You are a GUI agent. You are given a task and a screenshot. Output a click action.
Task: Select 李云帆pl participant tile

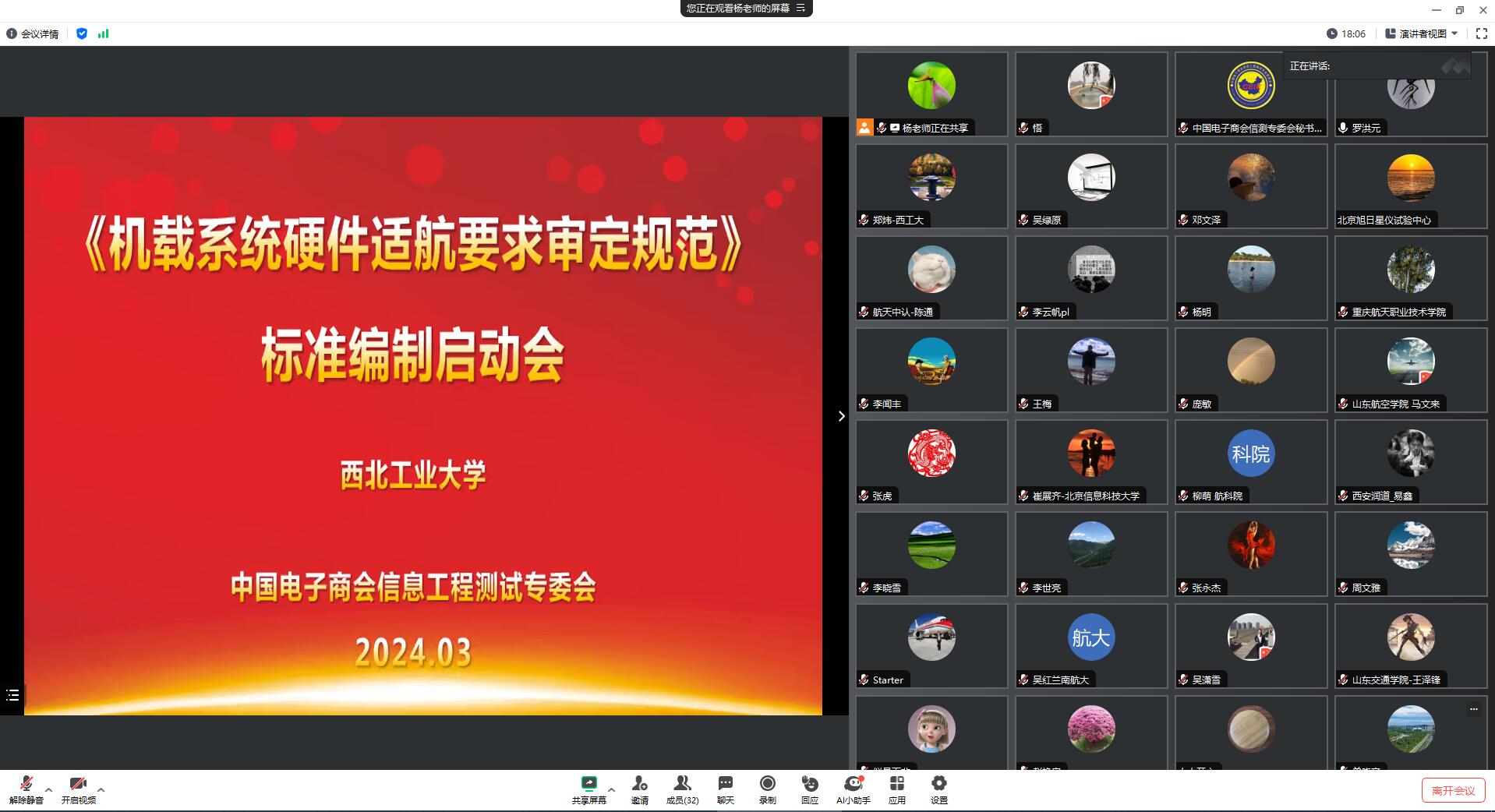[1091, 278]
